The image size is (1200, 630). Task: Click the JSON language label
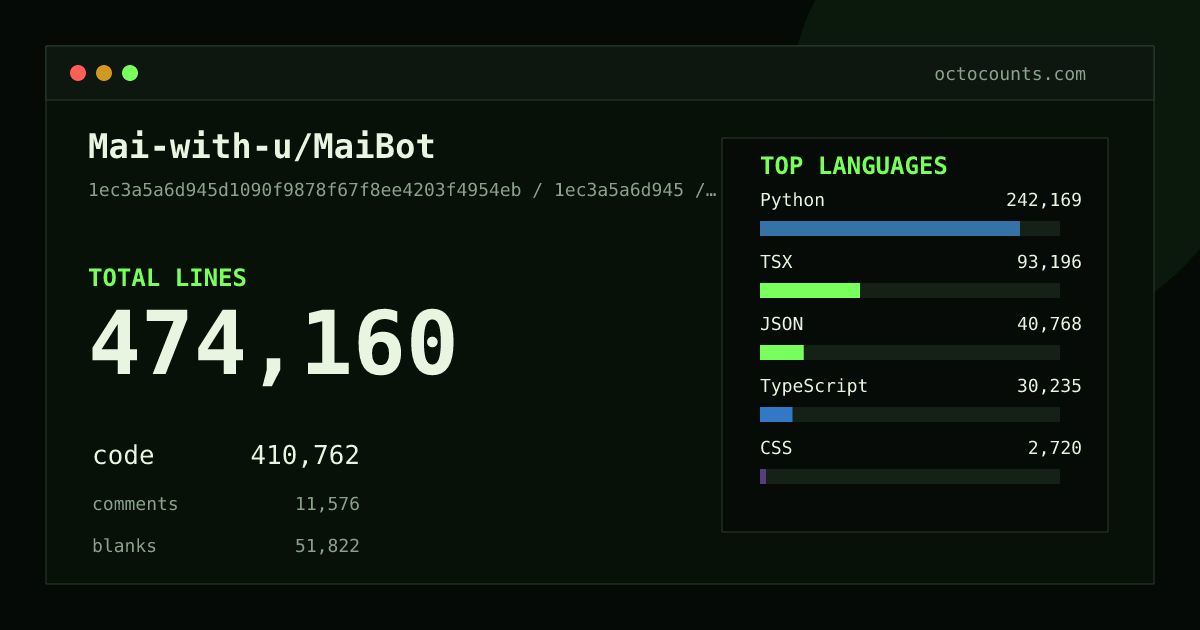[x=781, y=324]
